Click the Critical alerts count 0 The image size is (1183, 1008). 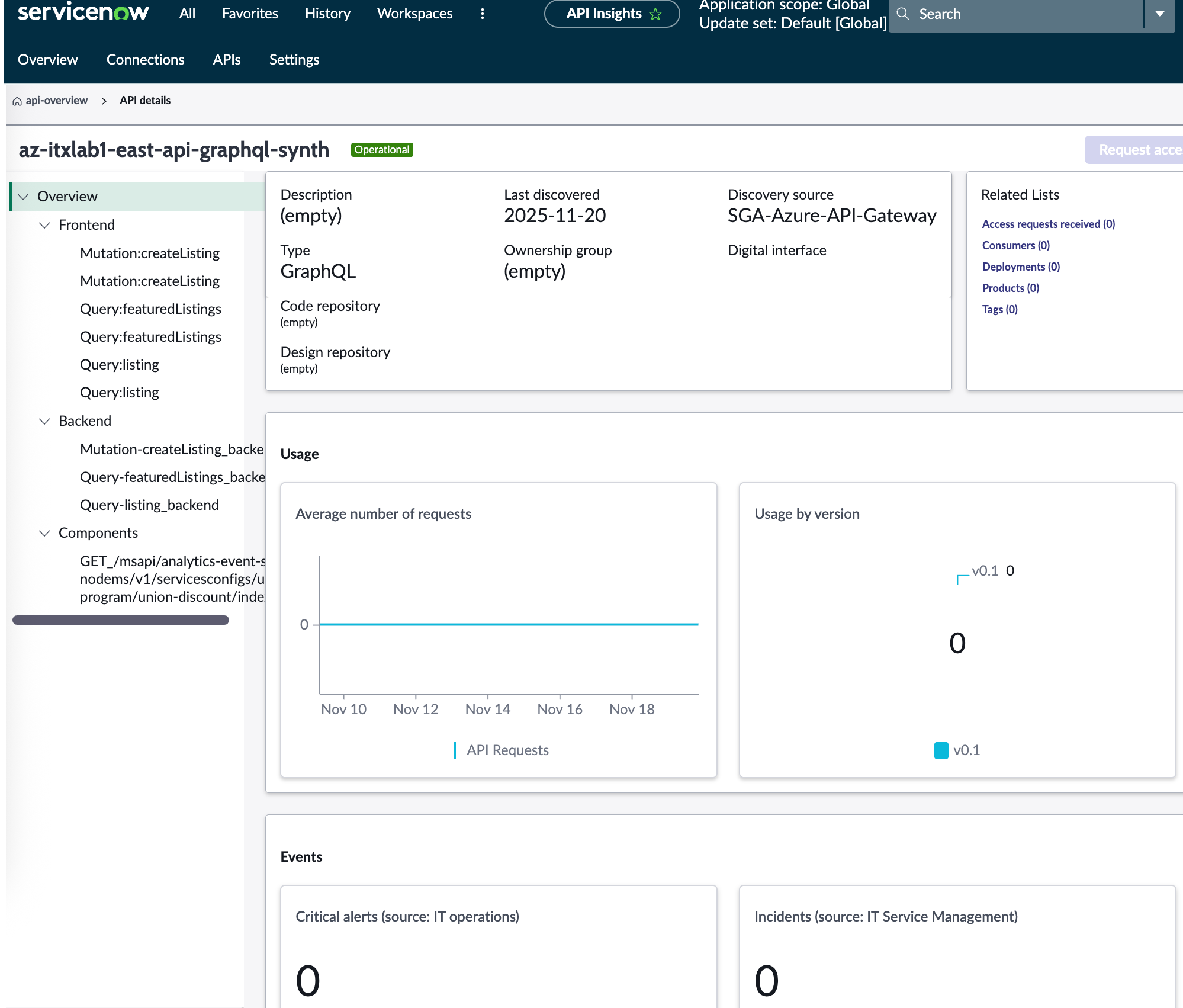(308, 981)
